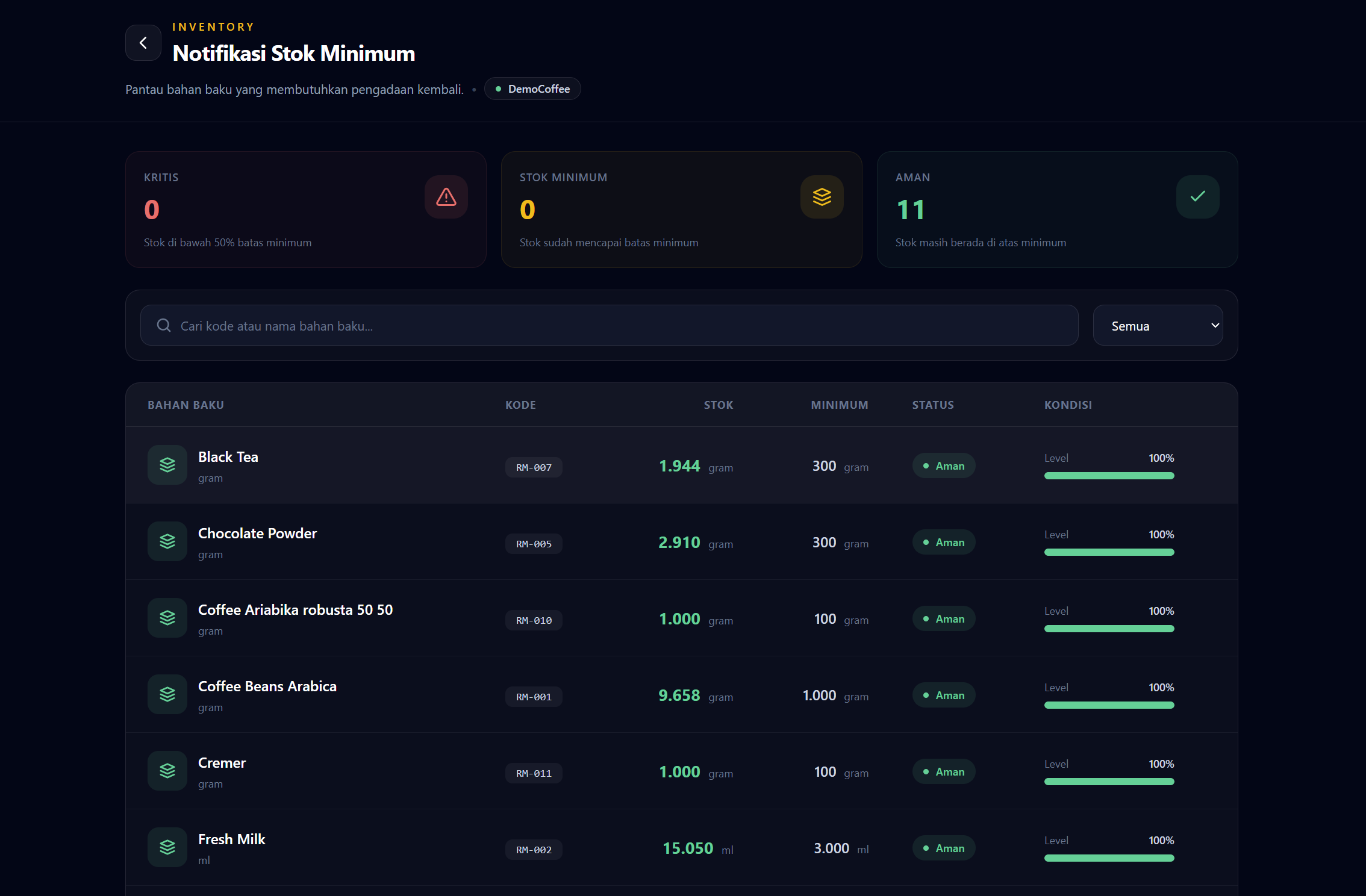The image size is (1366, 896).
Task: Click the Black Tea level progress bar
Action: coord(1109,476)
